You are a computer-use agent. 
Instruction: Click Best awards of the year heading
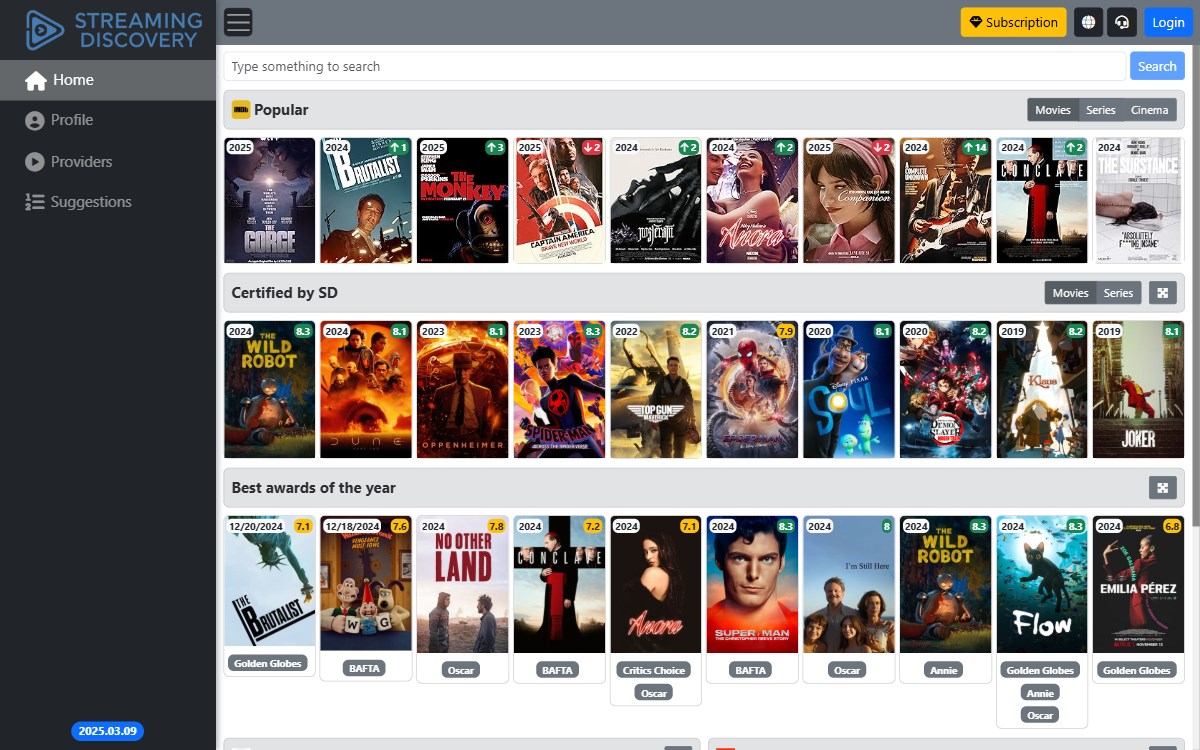pyautogui.click(x=313, y=488)
